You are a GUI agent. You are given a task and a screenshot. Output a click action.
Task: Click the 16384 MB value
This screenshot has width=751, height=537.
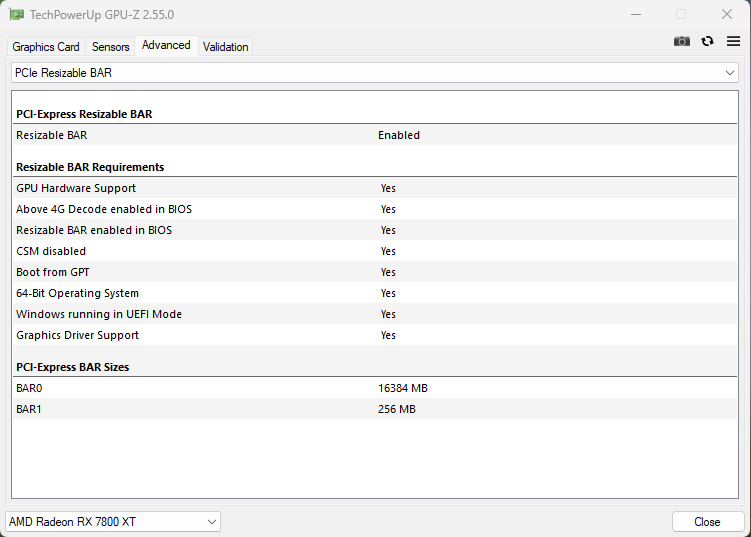coord(403,388)
